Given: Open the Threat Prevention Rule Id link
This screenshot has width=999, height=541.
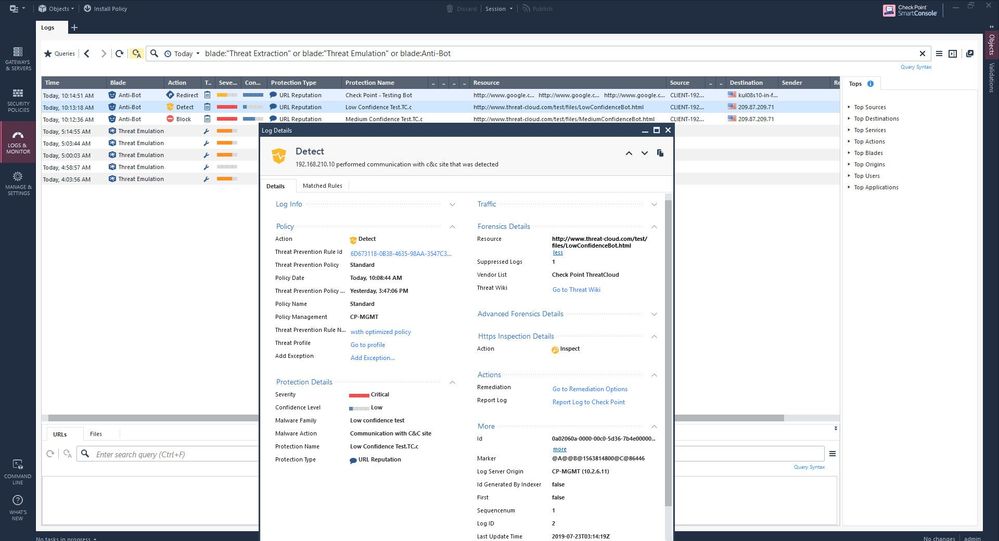Looking at the screenshot, I should point(401,254).
